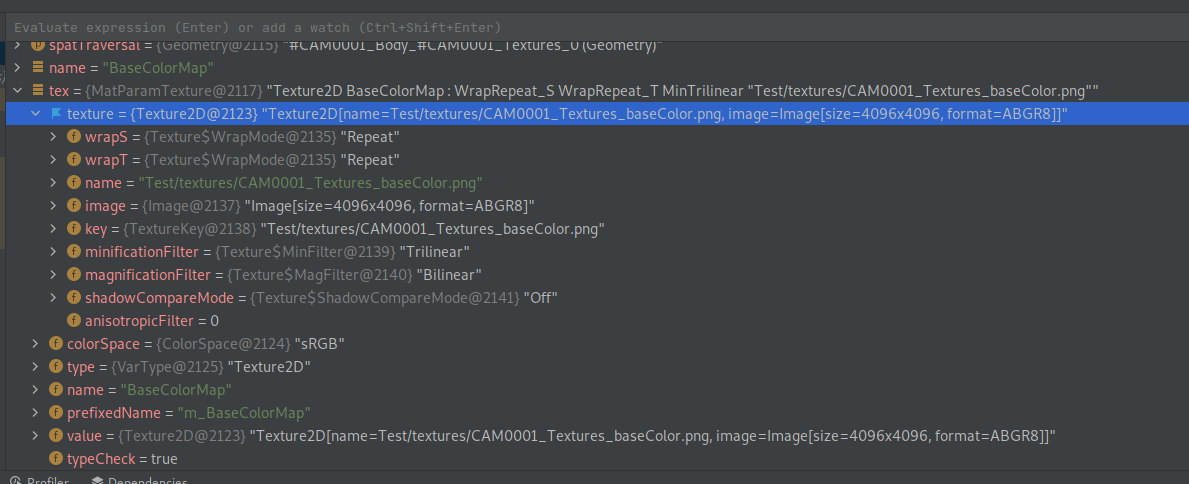Screen dimensions: 1189x484
Task: Click the field icon beside key
Action: tap(74, 228)
